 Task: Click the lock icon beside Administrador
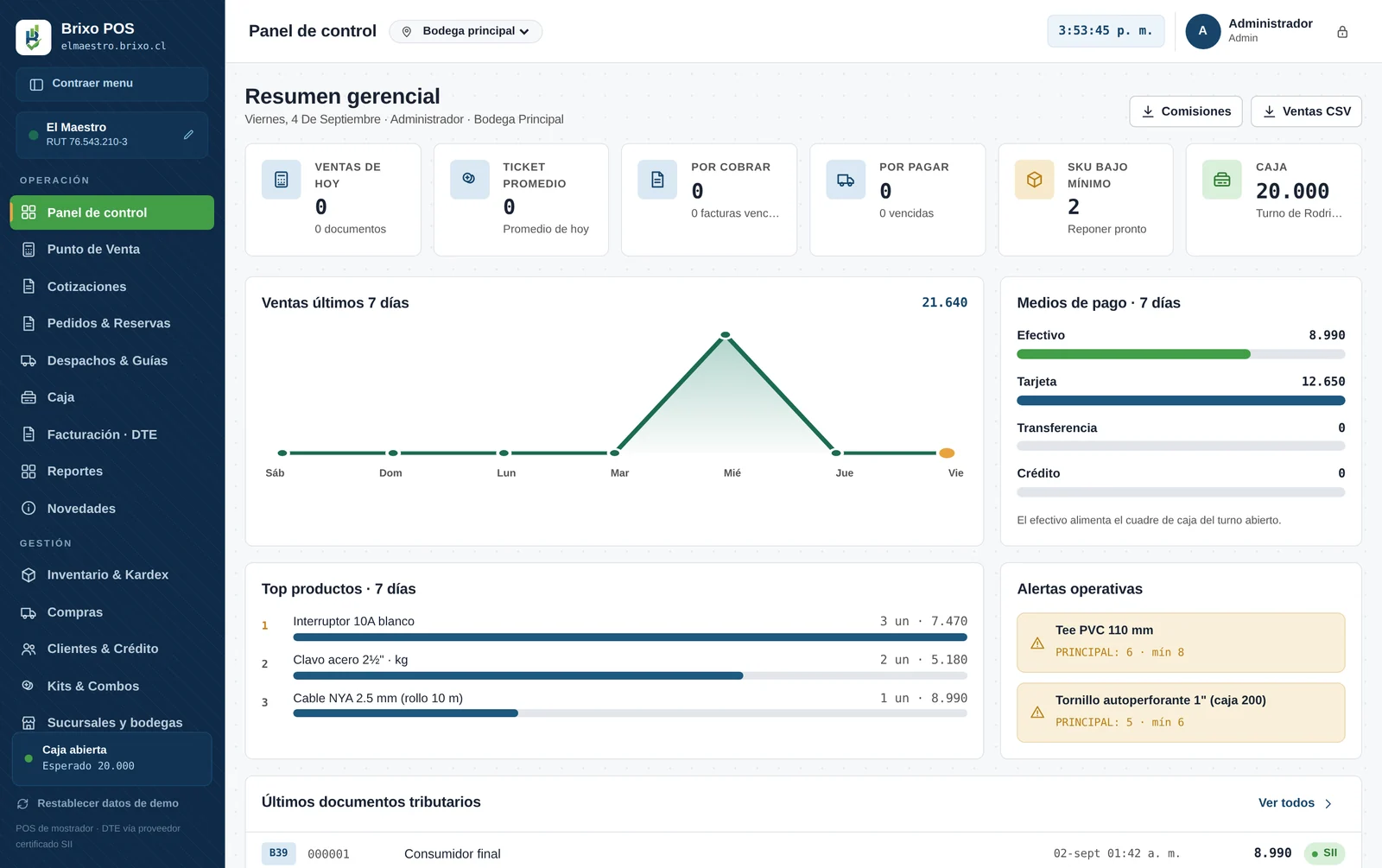tap(1342, 32)
